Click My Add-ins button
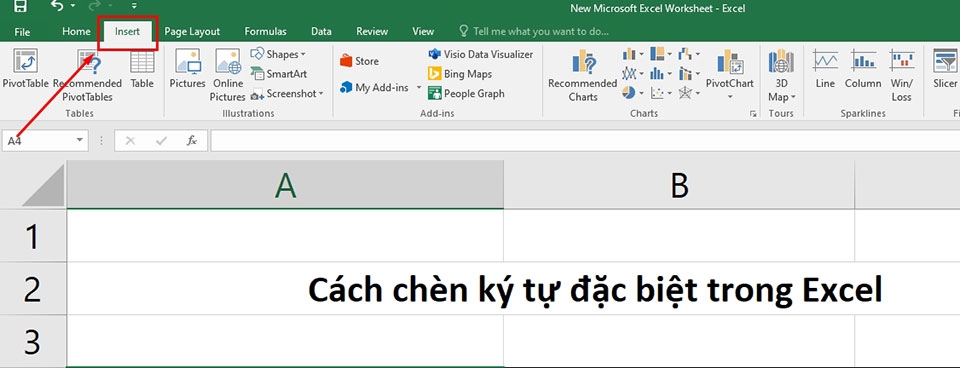Viewport: 960px width, 368px height. coord(374,88)
